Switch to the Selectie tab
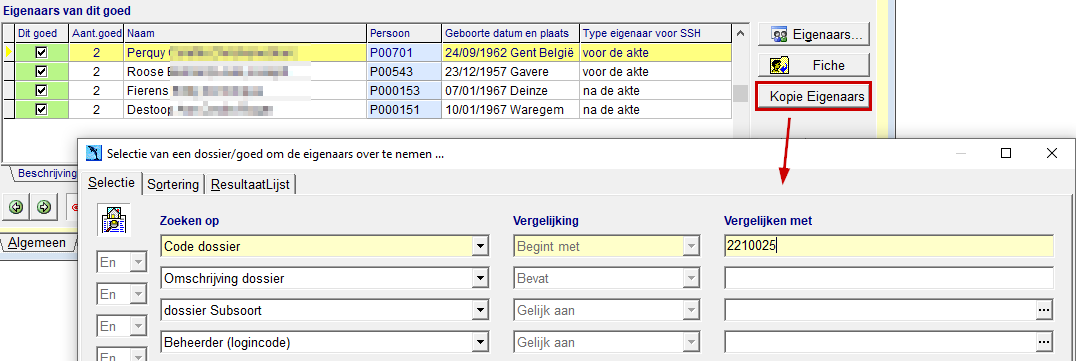1076x361 pixels. [x=112, y=184]
